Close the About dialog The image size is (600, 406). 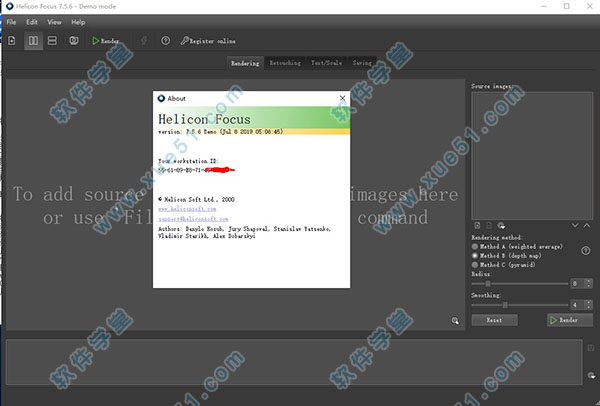pyautogui.click(x=342, y=98)
